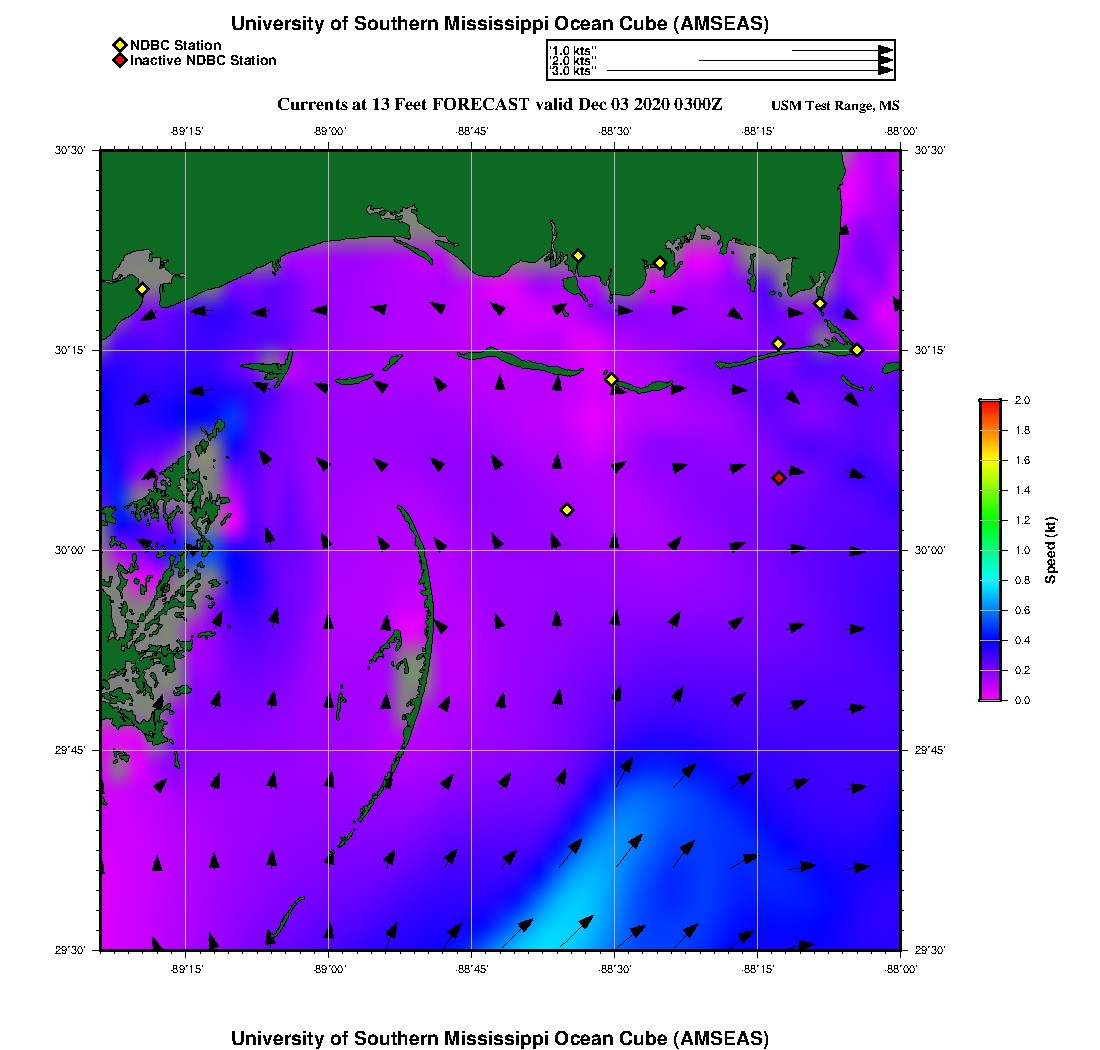Click the 30°00' latitude label on the left axis
Screen dimensions: 1100x1050
pos(70,550)
